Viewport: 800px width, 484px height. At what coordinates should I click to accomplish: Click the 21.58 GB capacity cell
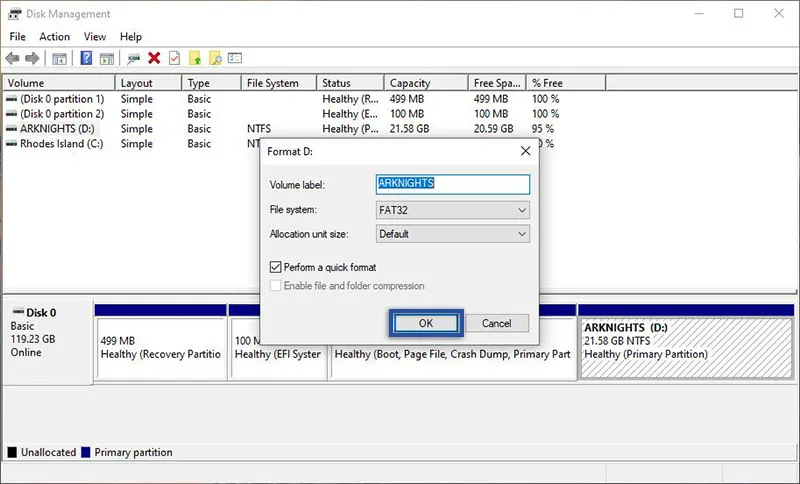410,129
